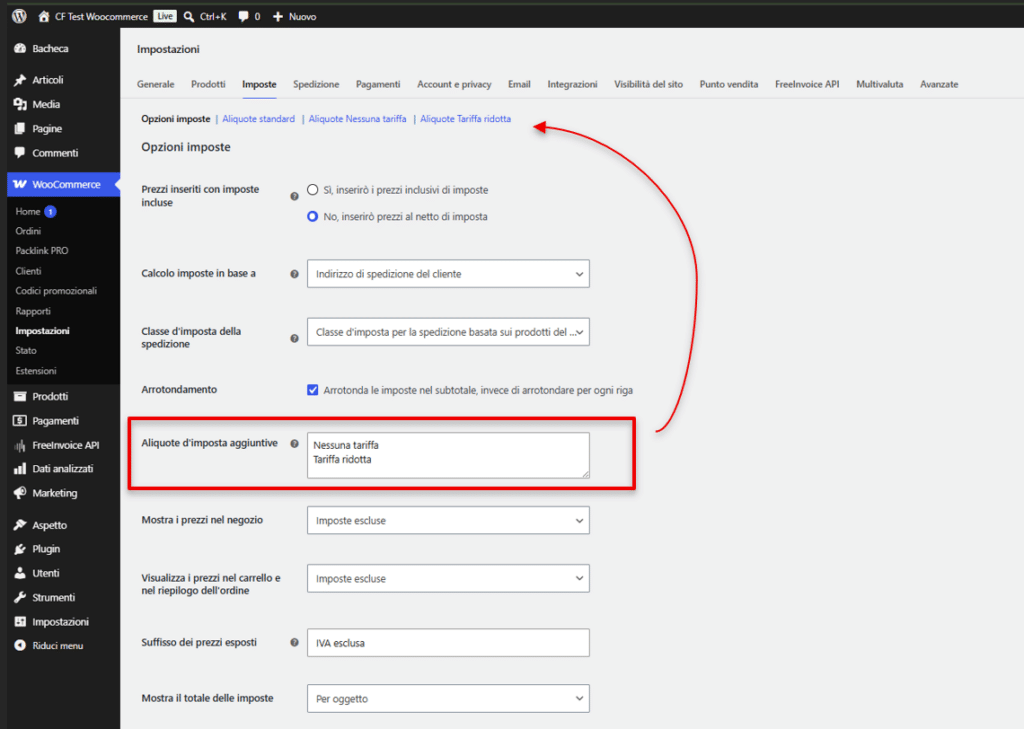
Task: Click the Aliquote d'imposta aggiuntive text area
Action: click(x=448, y=455)
